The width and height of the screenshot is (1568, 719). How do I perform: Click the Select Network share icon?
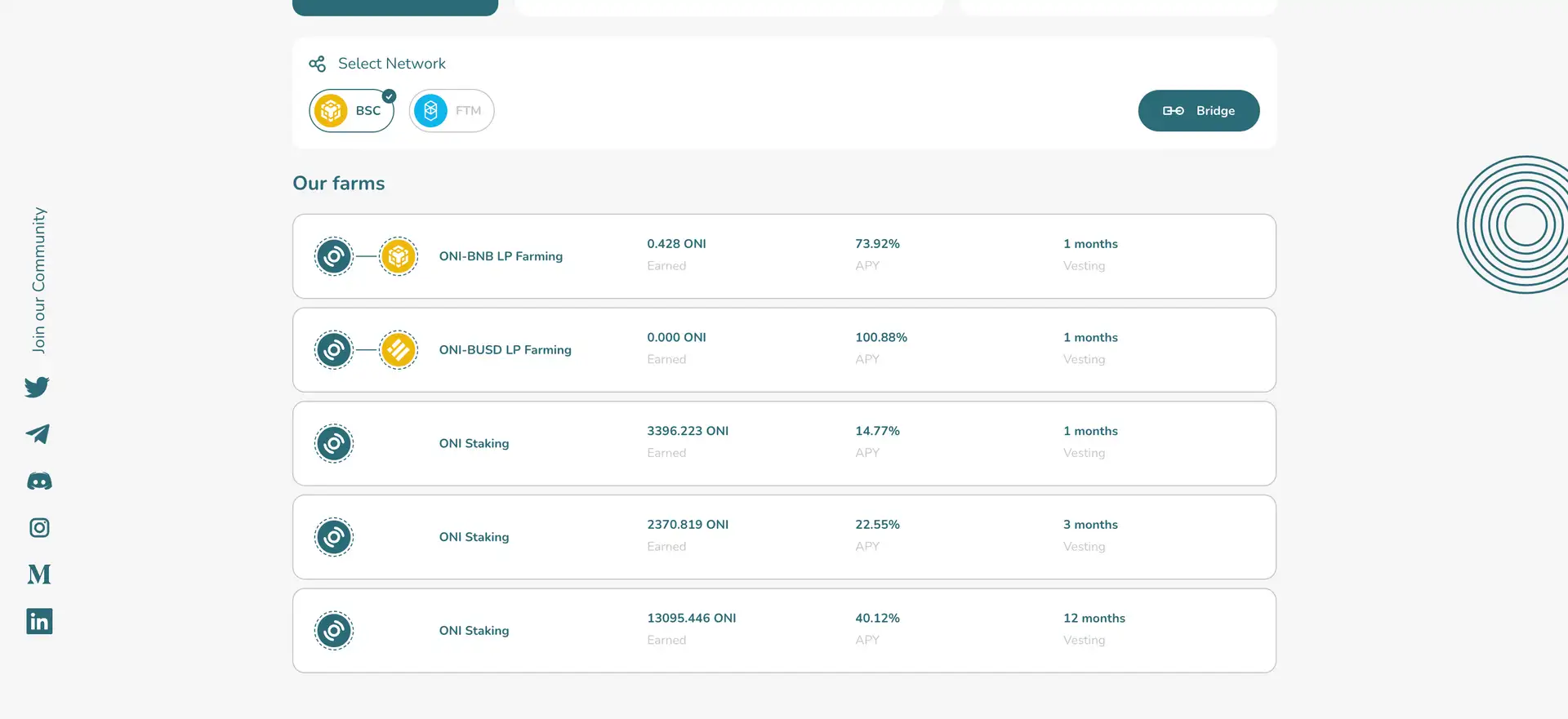click(318, 64)
